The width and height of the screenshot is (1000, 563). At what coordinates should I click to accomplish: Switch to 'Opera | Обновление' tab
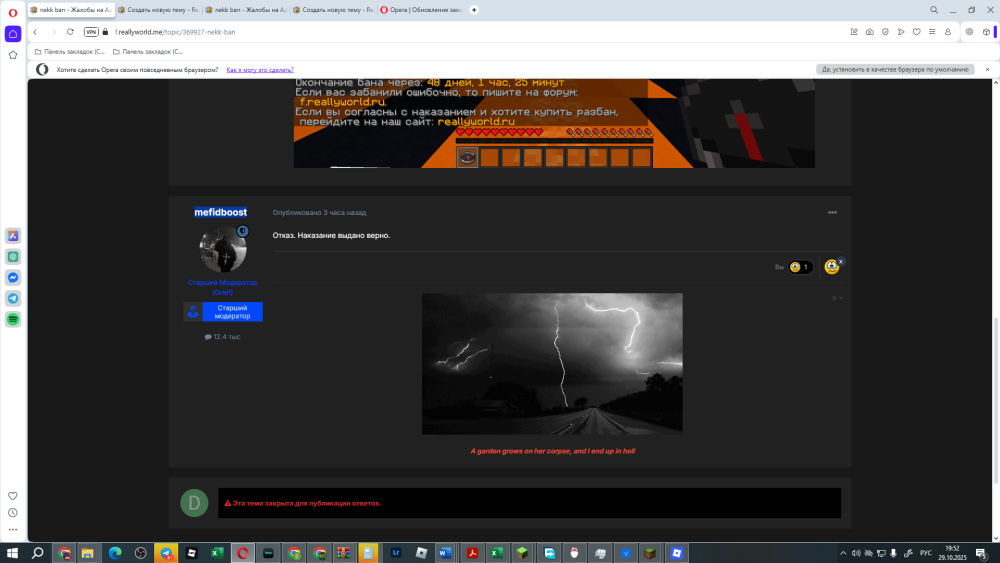(421, 10)
